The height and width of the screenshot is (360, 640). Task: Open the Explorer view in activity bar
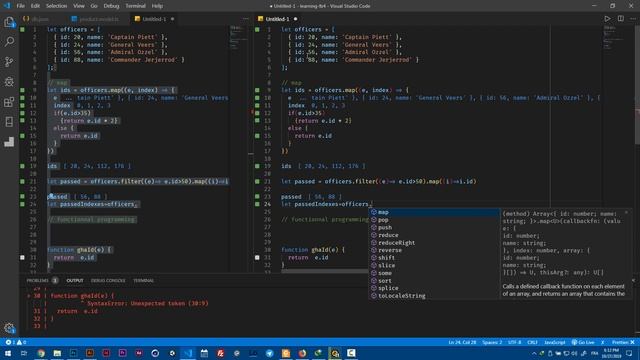(9, 22)
